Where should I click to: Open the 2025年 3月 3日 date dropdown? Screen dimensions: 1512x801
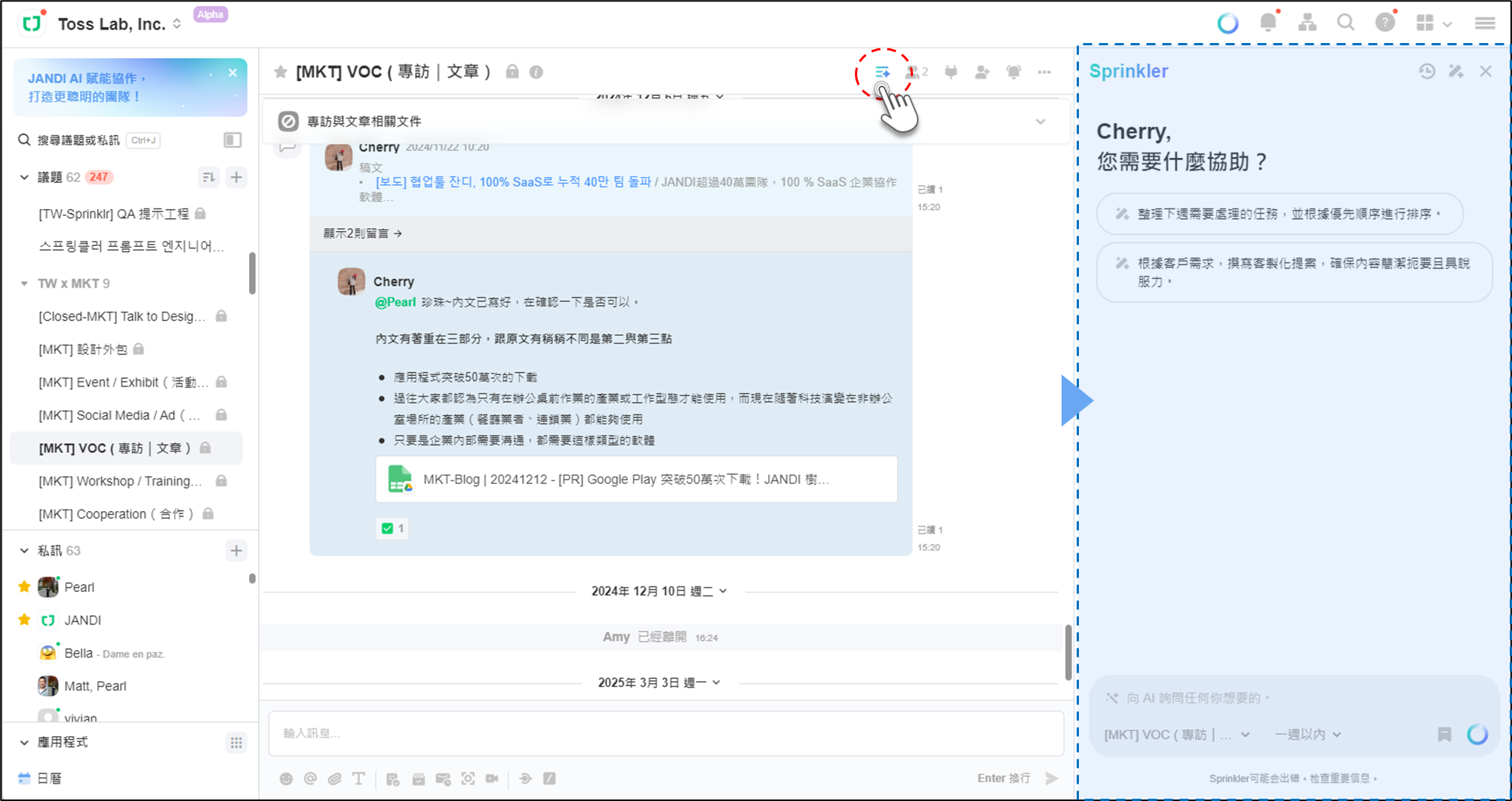[659, 682]
